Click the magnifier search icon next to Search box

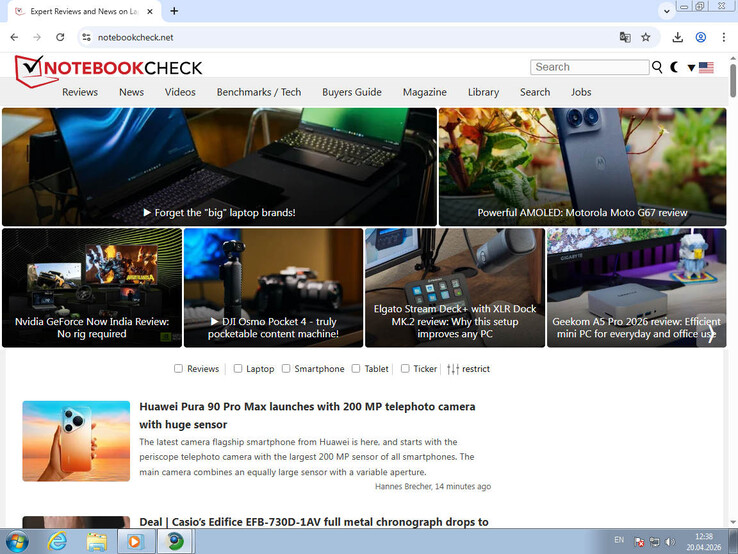[x=657, y=67]
